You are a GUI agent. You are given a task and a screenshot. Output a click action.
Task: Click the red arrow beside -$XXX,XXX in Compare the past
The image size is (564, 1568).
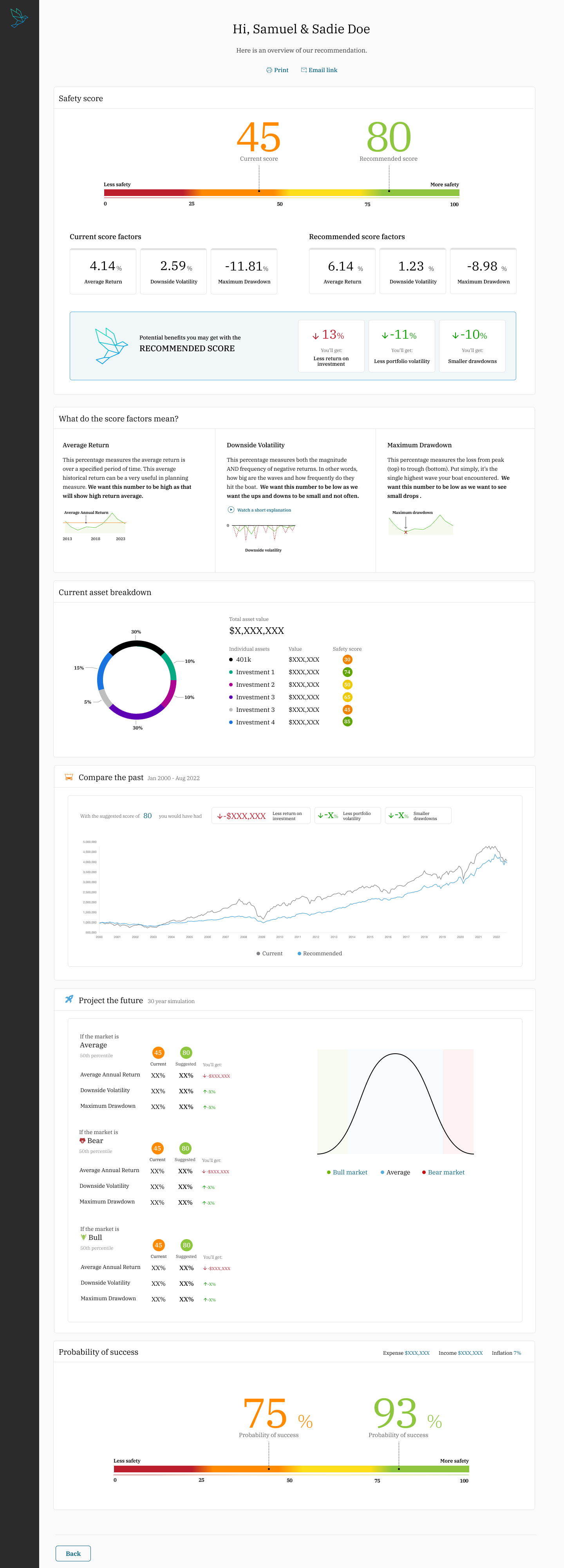pos(220,816)
